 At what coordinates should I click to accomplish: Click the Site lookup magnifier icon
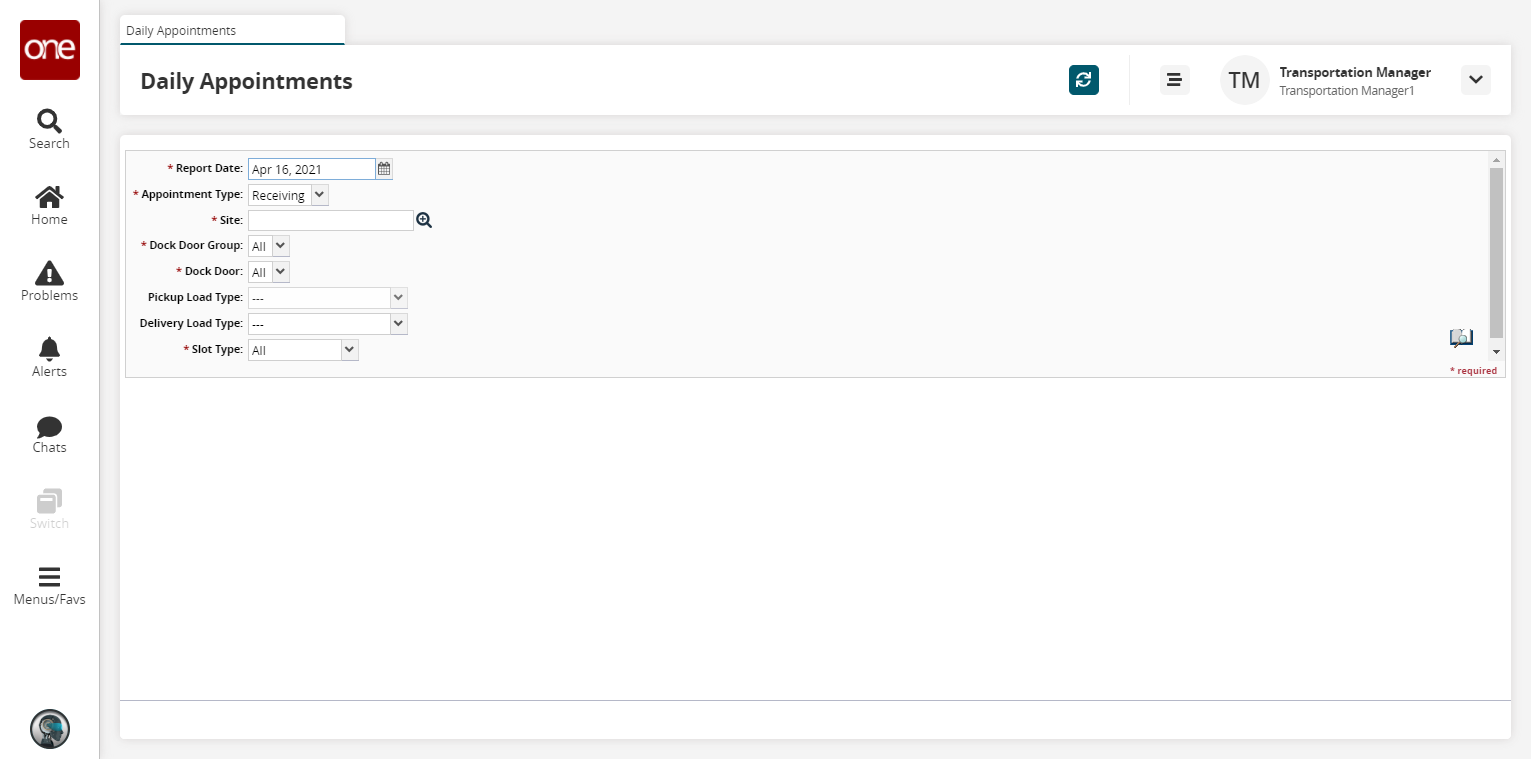point(424,220)
